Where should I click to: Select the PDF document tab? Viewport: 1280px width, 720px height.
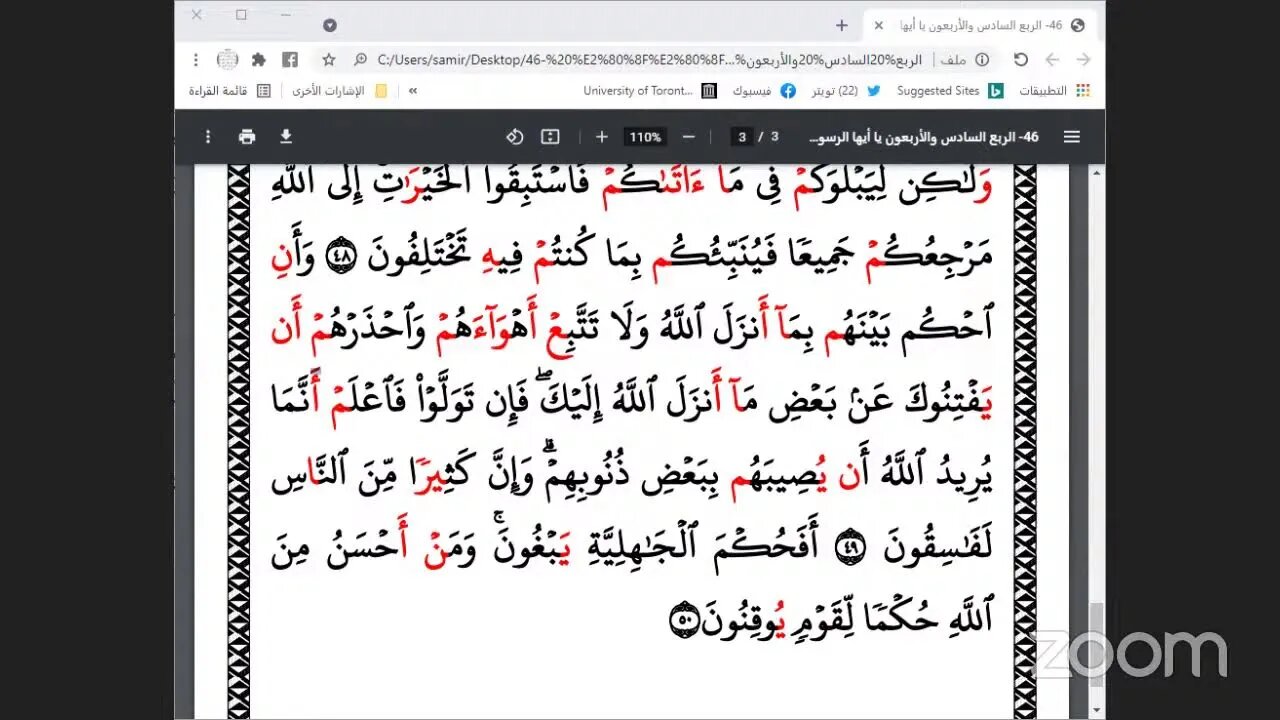(x=980, y=26)
